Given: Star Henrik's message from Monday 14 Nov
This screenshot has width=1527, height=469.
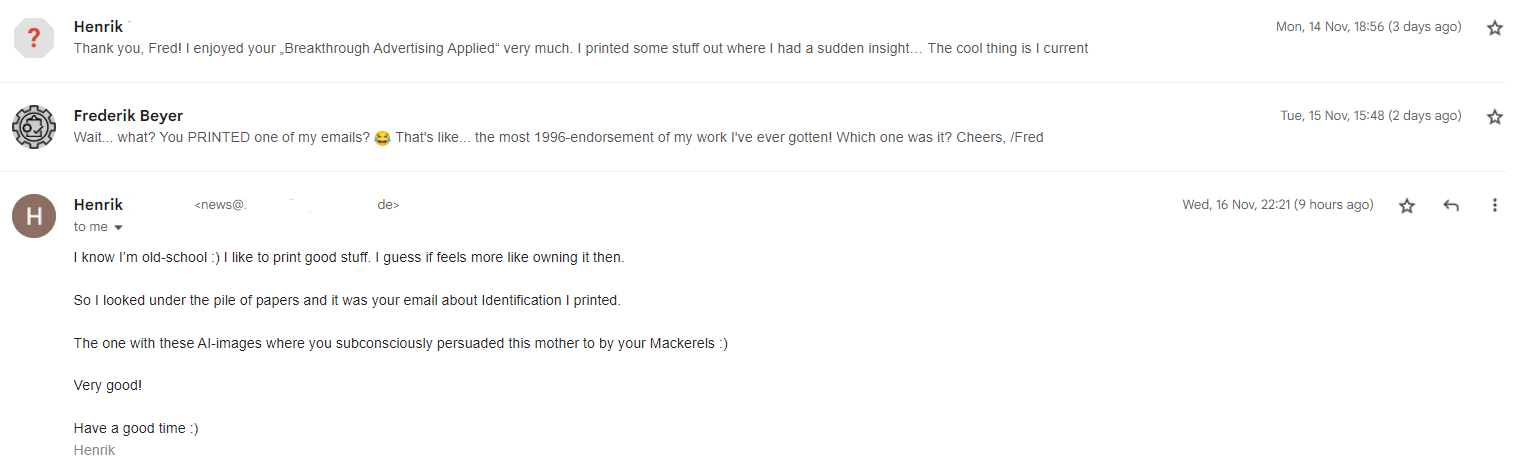Looking at the screenshot, I should pyautogui.click(x=1494, y=28).
